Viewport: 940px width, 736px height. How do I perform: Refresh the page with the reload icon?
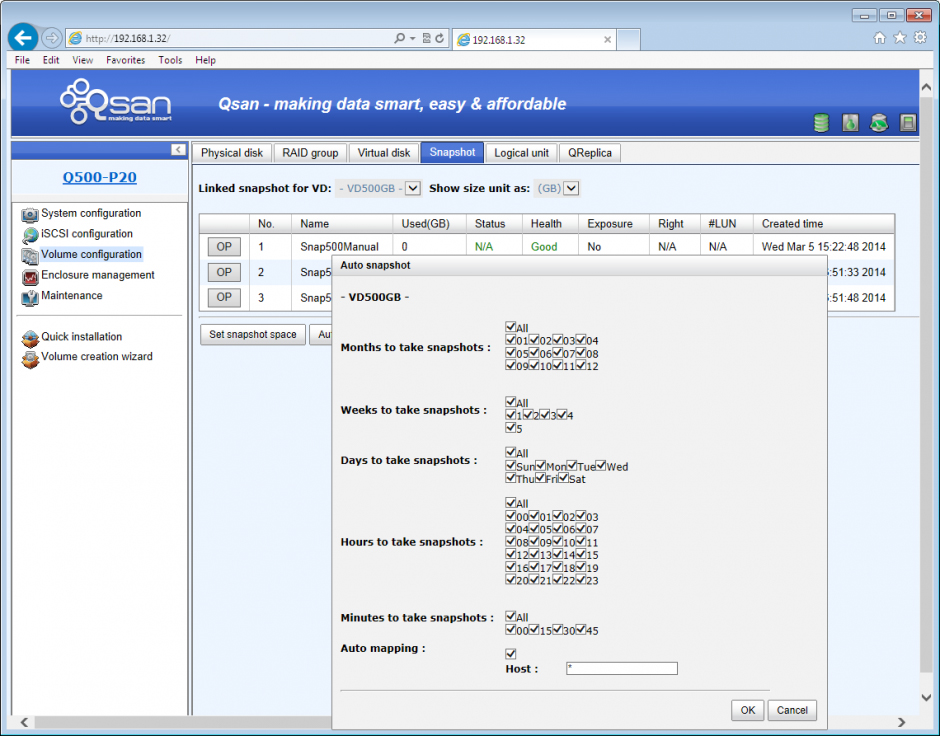point(439,38)
